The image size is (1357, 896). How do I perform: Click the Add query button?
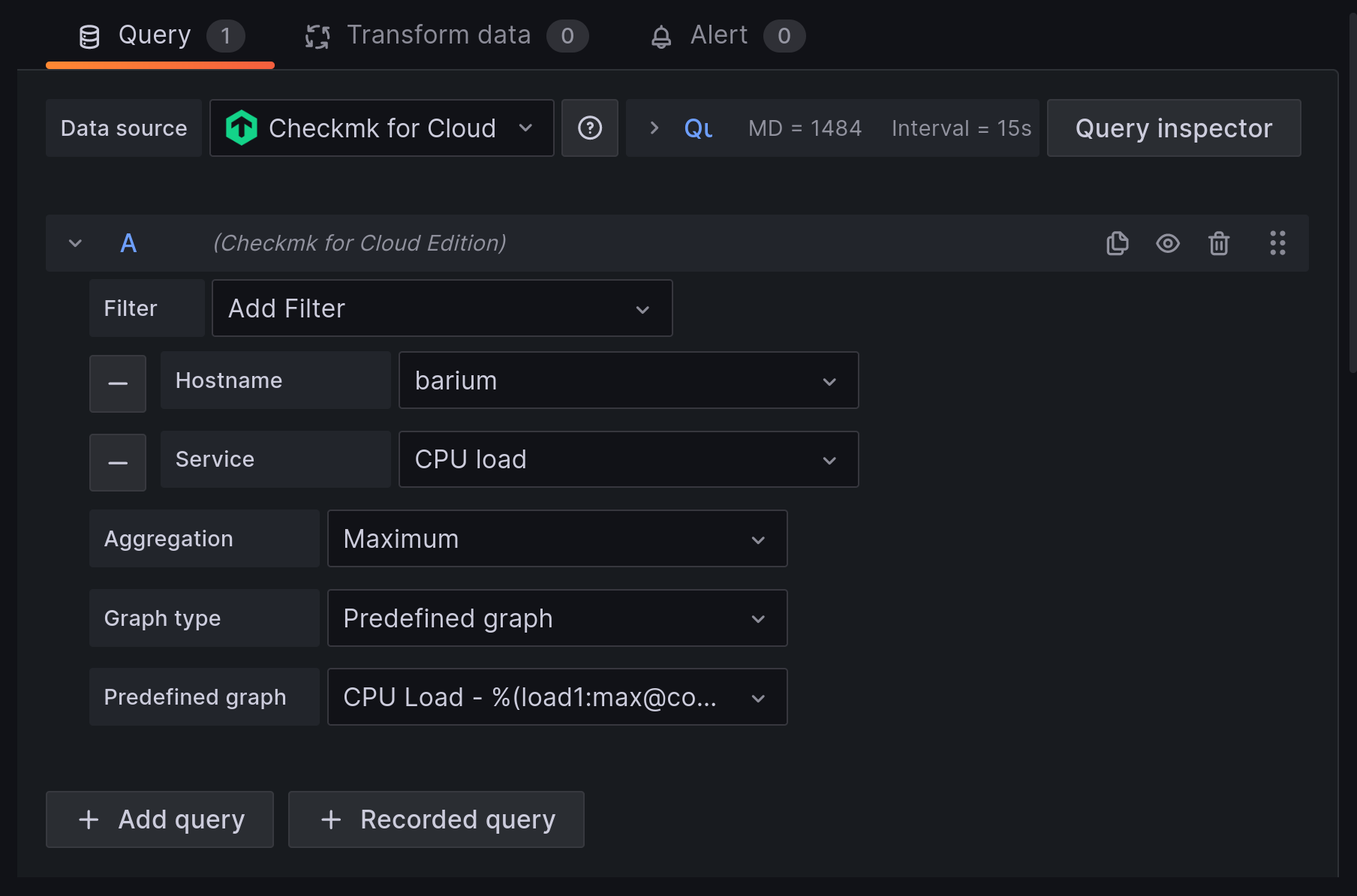[159, 819]
